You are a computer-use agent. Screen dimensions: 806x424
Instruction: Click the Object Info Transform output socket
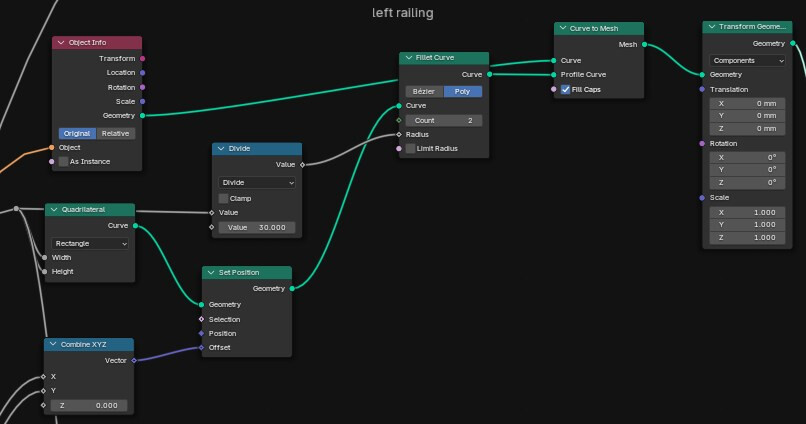(x=142, y=59)
